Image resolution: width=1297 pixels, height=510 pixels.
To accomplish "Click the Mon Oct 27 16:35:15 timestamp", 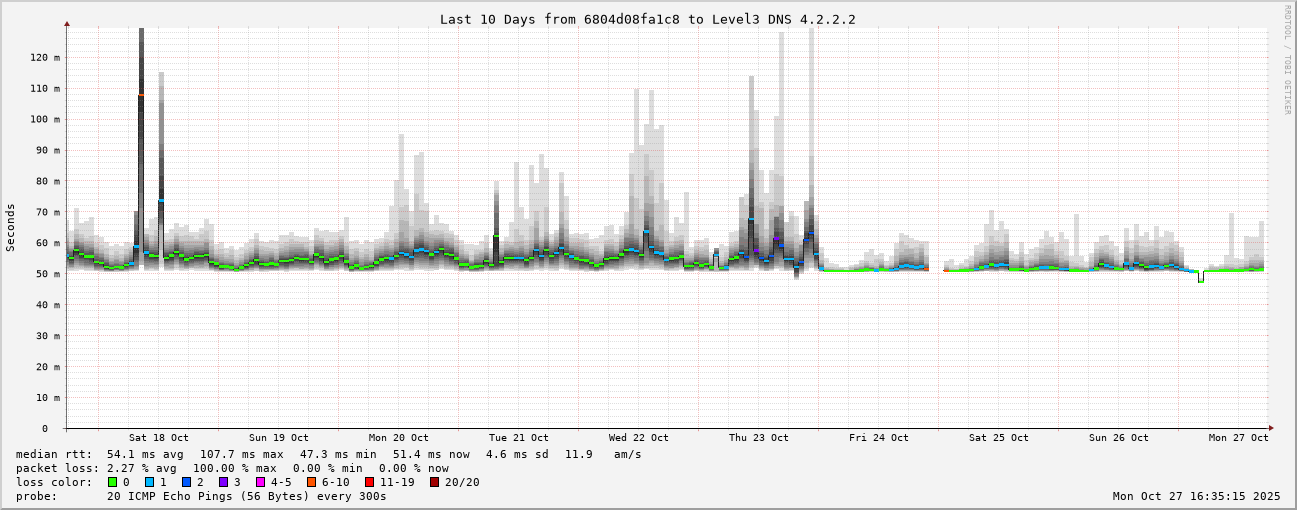I will click(1196, 496).
